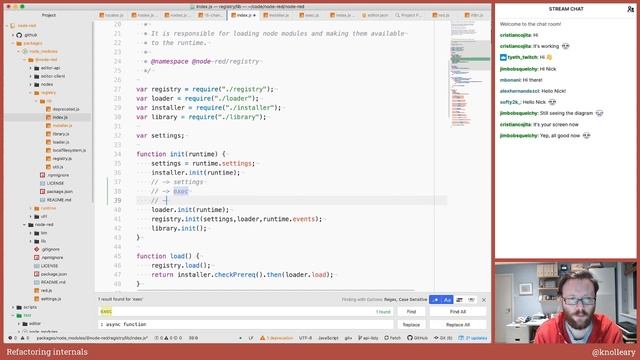640x360 pixels.
Task: Expand the scripts folder
Action: tap(13, 307)
